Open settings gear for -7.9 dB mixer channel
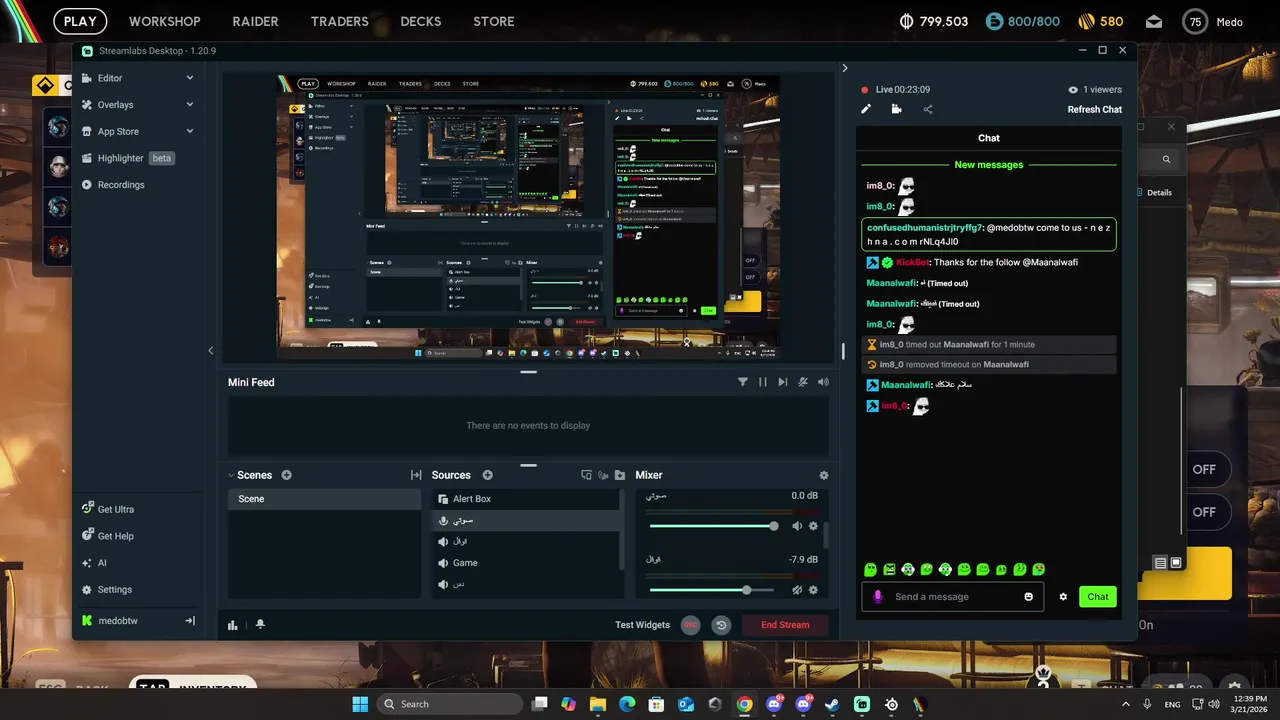 pyautogui.click(x=813, y=590)
